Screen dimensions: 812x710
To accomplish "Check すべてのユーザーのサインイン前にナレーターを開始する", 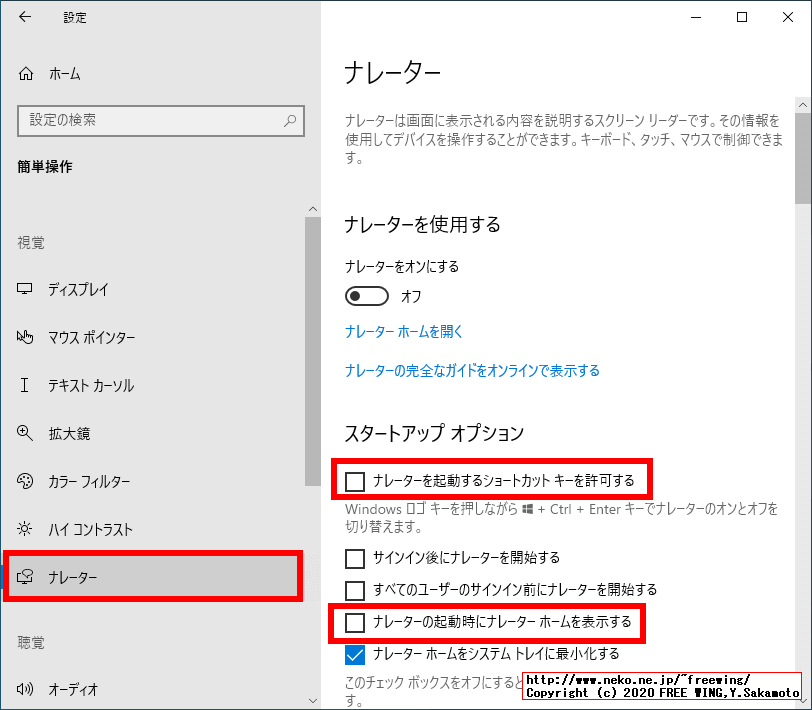I will [355, 590].
